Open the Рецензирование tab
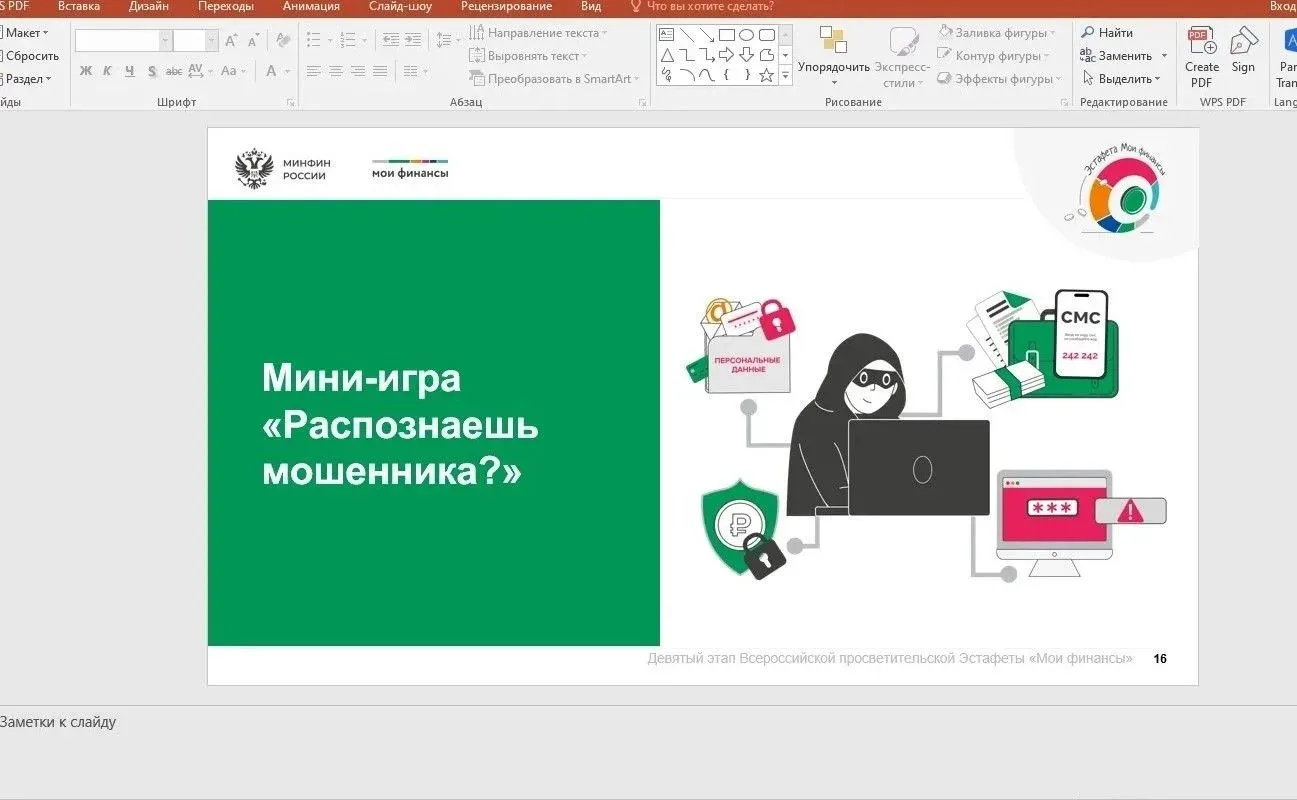The width and height of the screenshot is (1297, 800). (506, 6)
